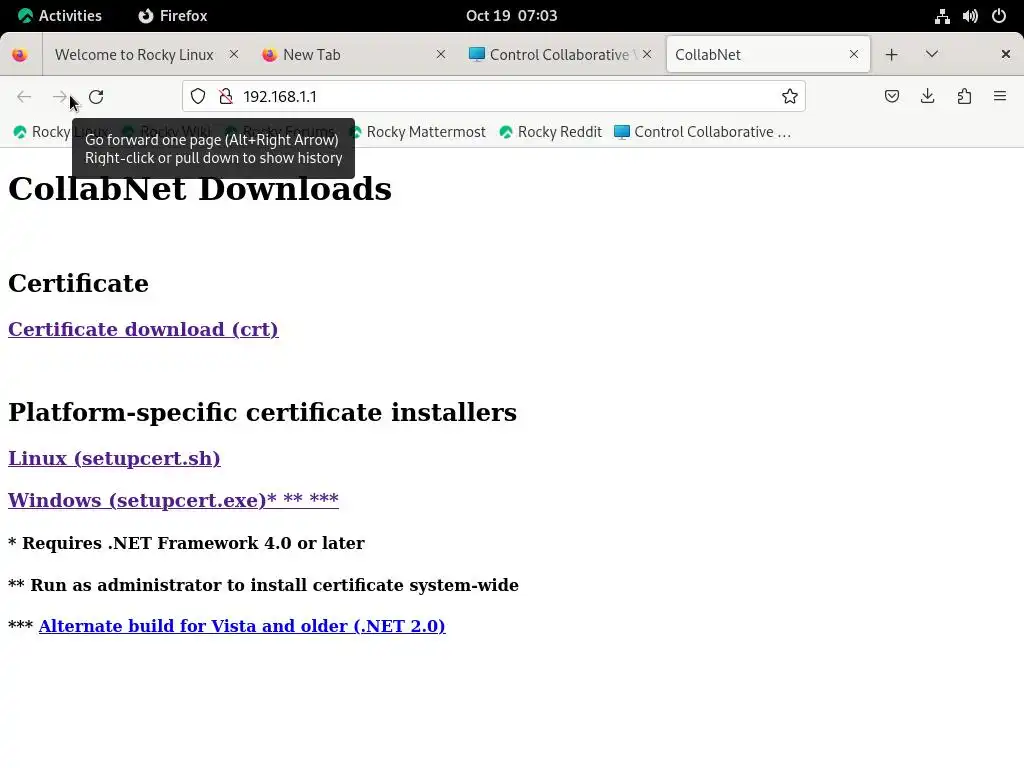This screenshot has width=1024, height=768.
Task: Open the clock showing Oct 19 07:03
Action: (511, 16)
